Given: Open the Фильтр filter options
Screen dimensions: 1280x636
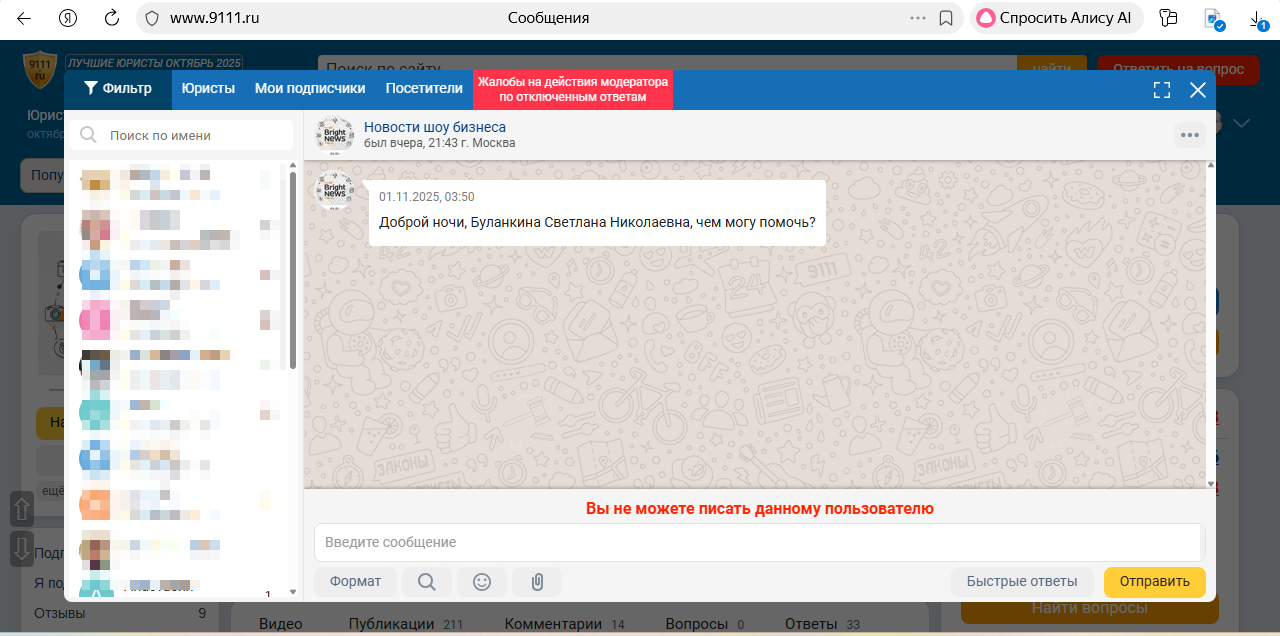Looking at the screenshot, I should 118,89.
